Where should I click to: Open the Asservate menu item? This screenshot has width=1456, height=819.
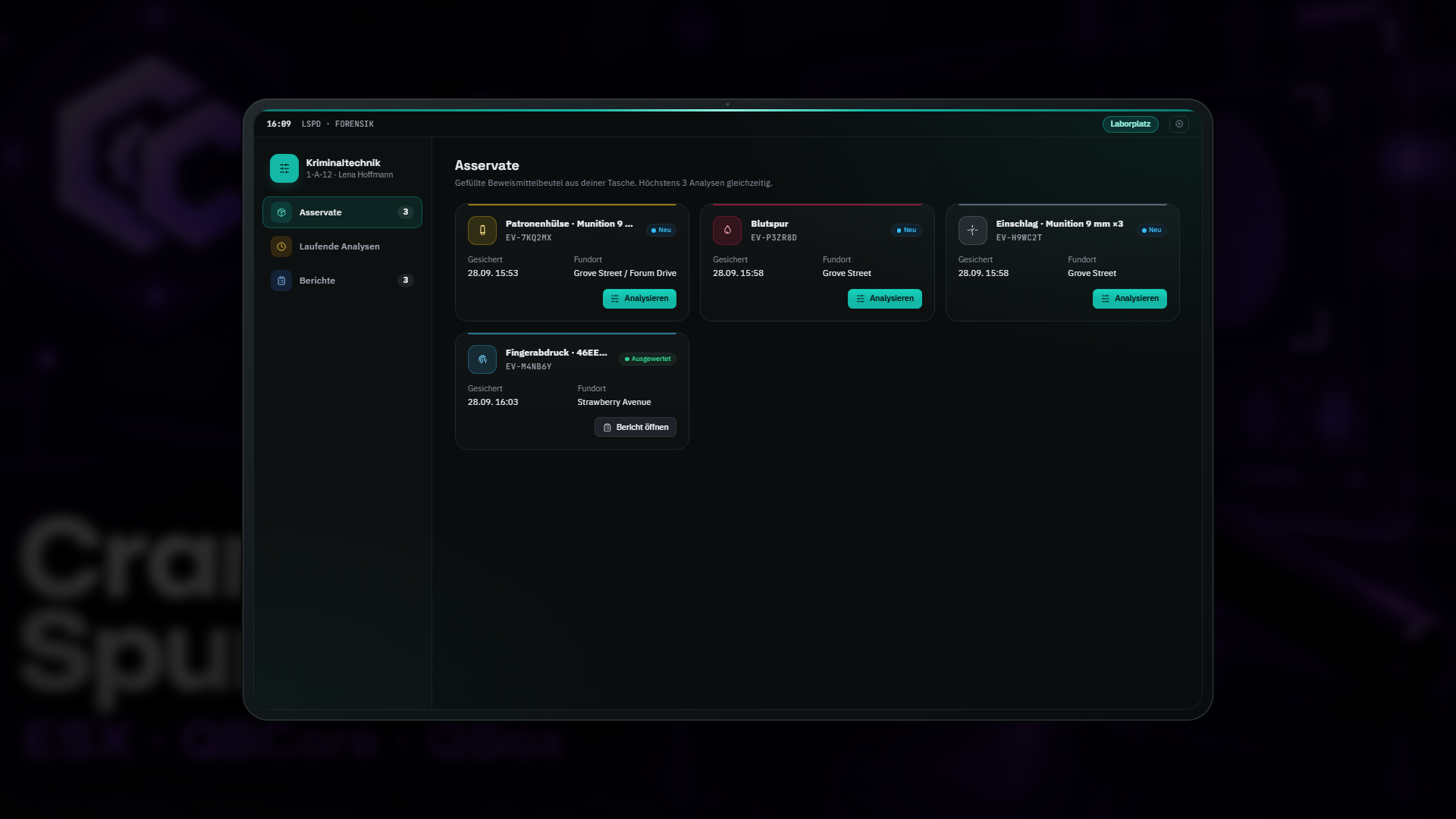[342, 212]
